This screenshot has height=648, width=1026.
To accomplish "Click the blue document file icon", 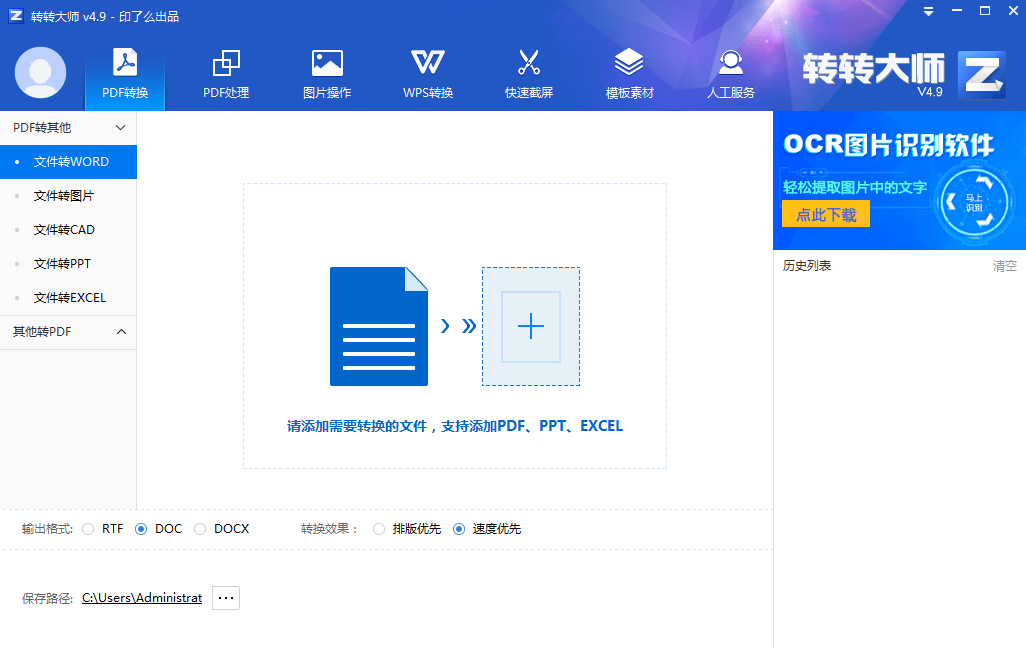I will coord(379,326).
